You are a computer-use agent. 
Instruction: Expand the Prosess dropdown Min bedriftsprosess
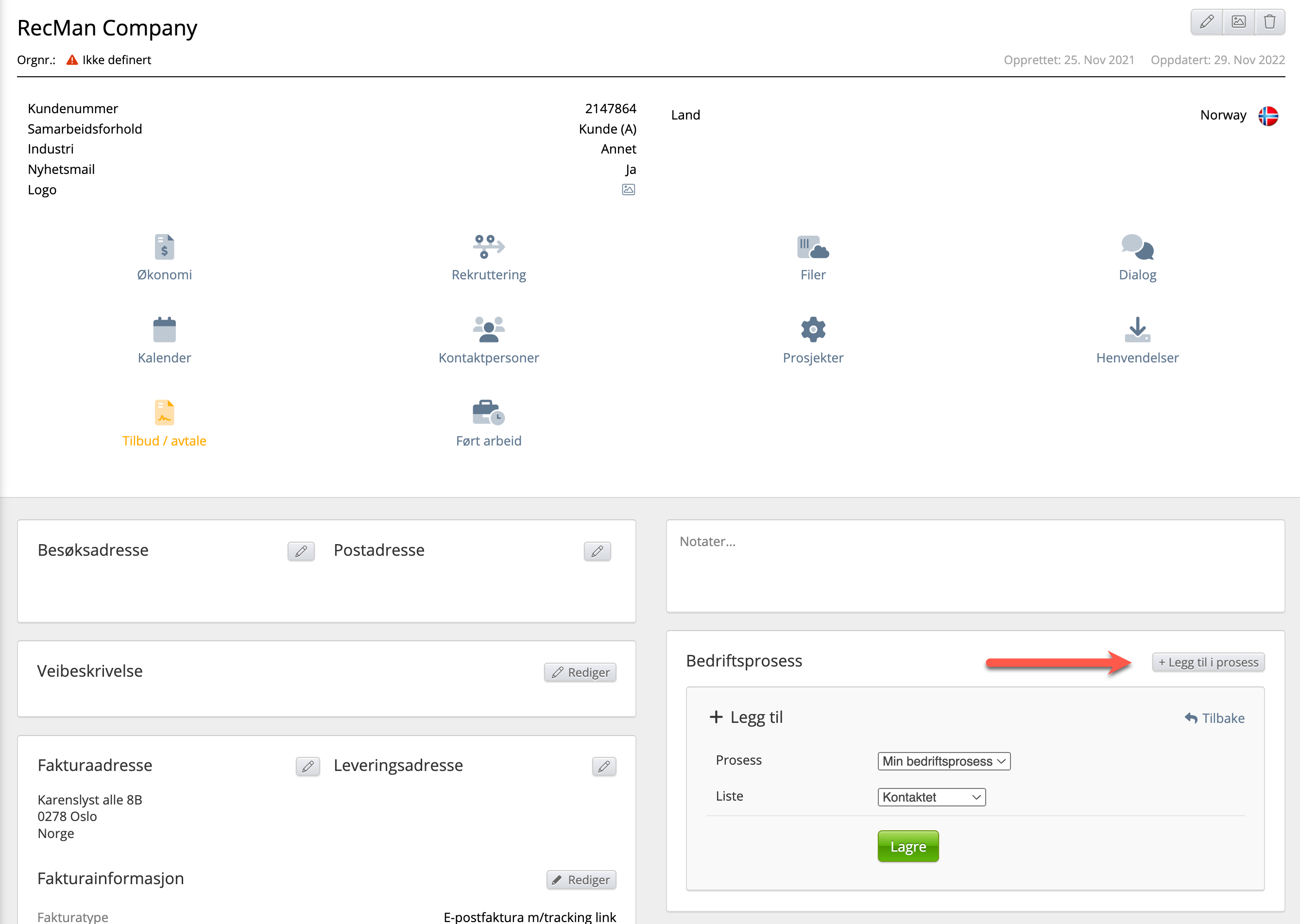[943, 761]
